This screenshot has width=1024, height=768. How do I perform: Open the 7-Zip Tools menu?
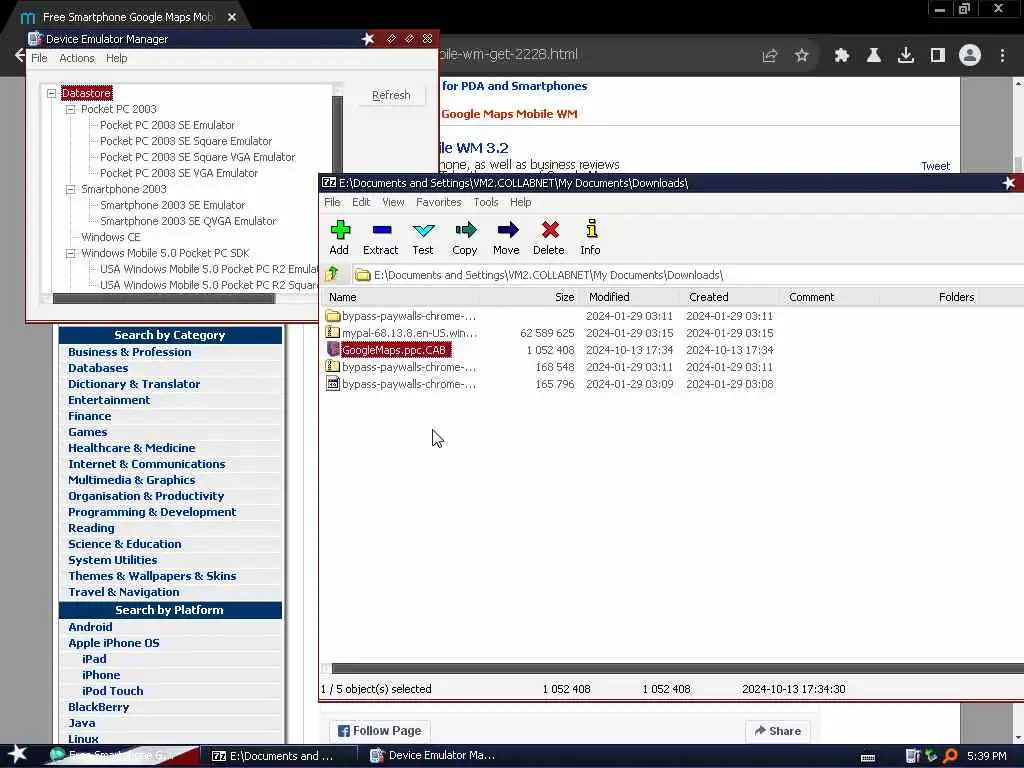(486, 202)
